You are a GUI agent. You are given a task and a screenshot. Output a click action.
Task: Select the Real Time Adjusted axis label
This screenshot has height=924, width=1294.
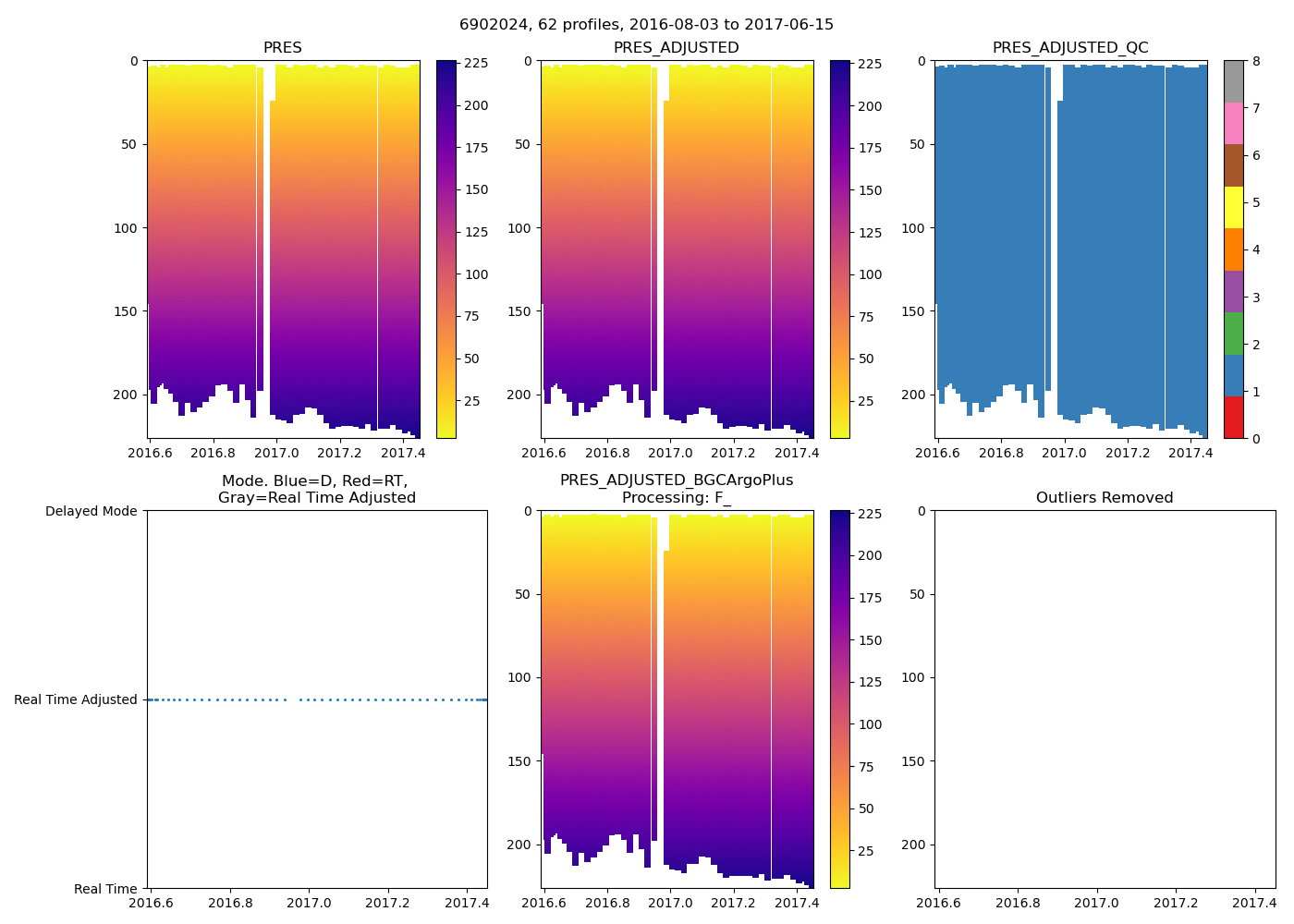pos(76,700)
